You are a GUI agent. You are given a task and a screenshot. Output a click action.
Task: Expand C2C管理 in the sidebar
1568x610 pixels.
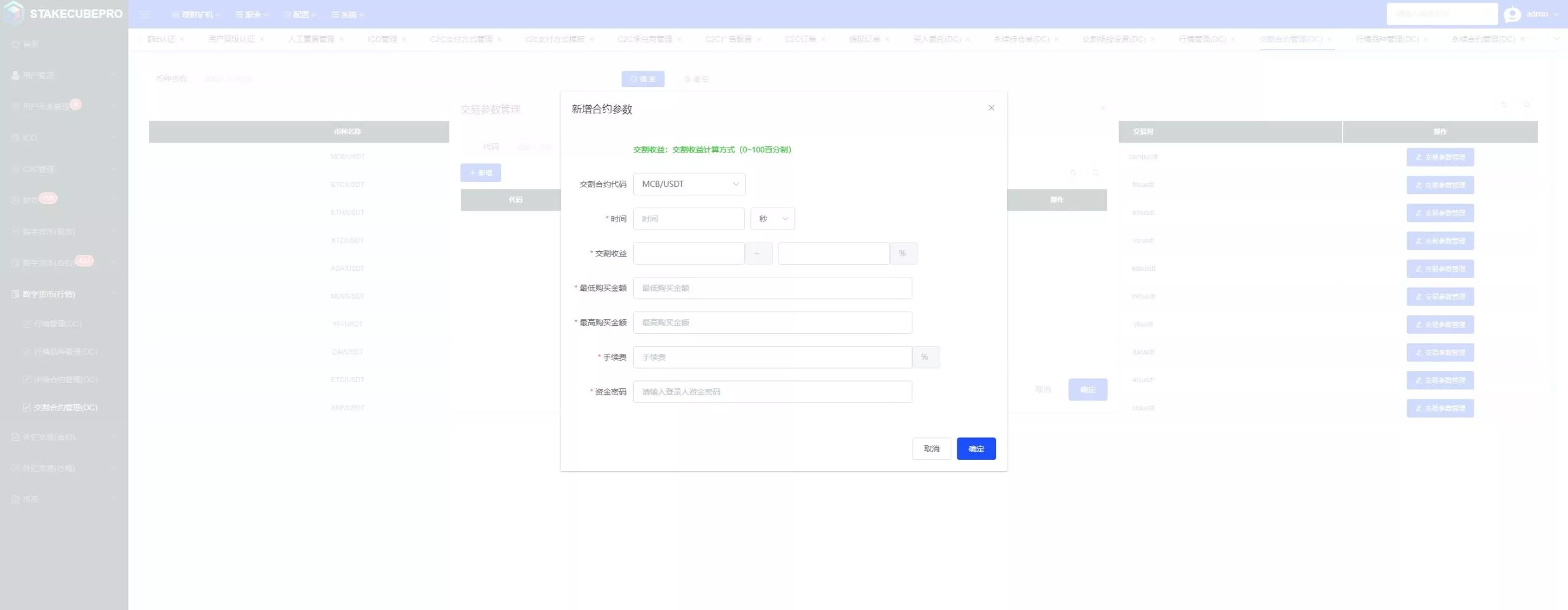pos(64,169)
